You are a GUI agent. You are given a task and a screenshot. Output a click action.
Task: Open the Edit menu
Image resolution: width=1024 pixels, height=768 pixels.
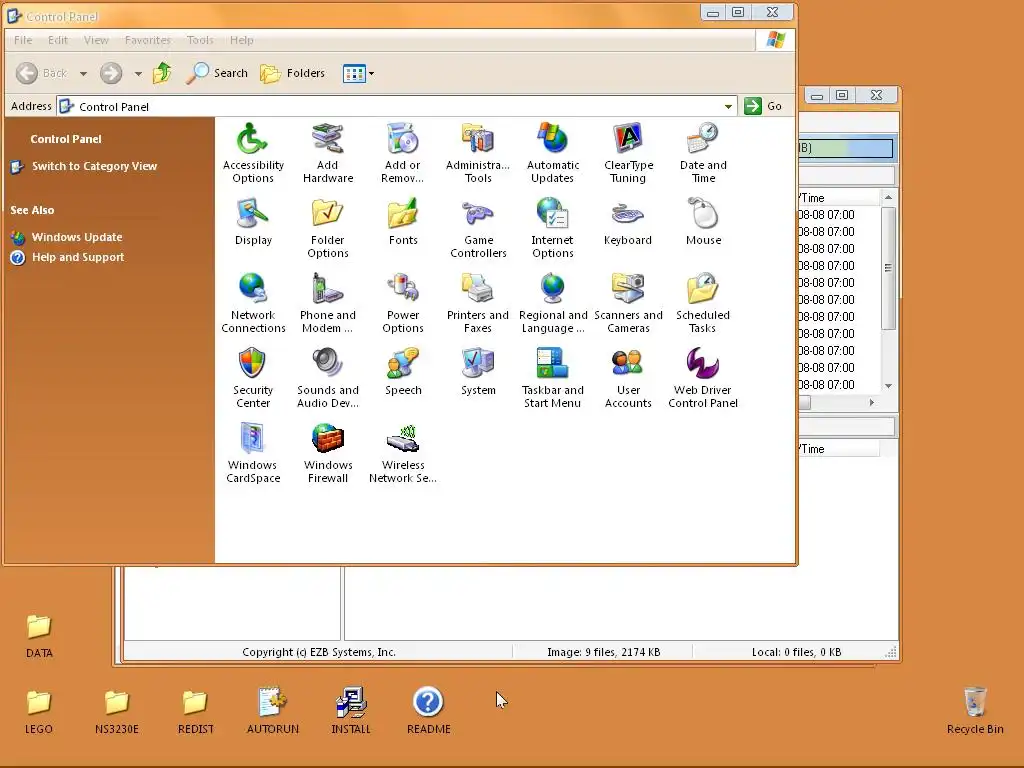click(57, 40)
